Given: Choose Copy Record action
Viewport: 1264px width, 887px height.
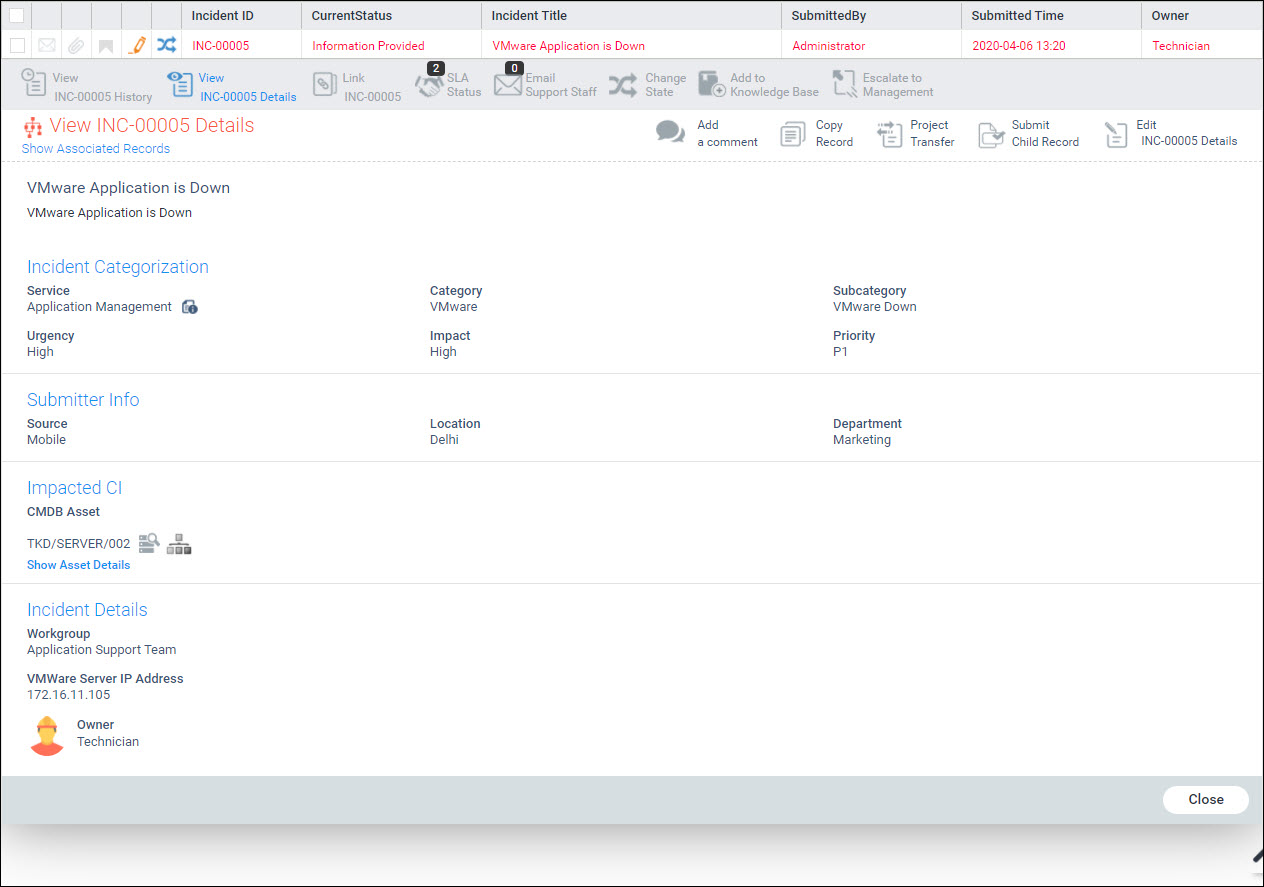Looking at the screenshot, I should pyautogui.click(x=817, y=133).
